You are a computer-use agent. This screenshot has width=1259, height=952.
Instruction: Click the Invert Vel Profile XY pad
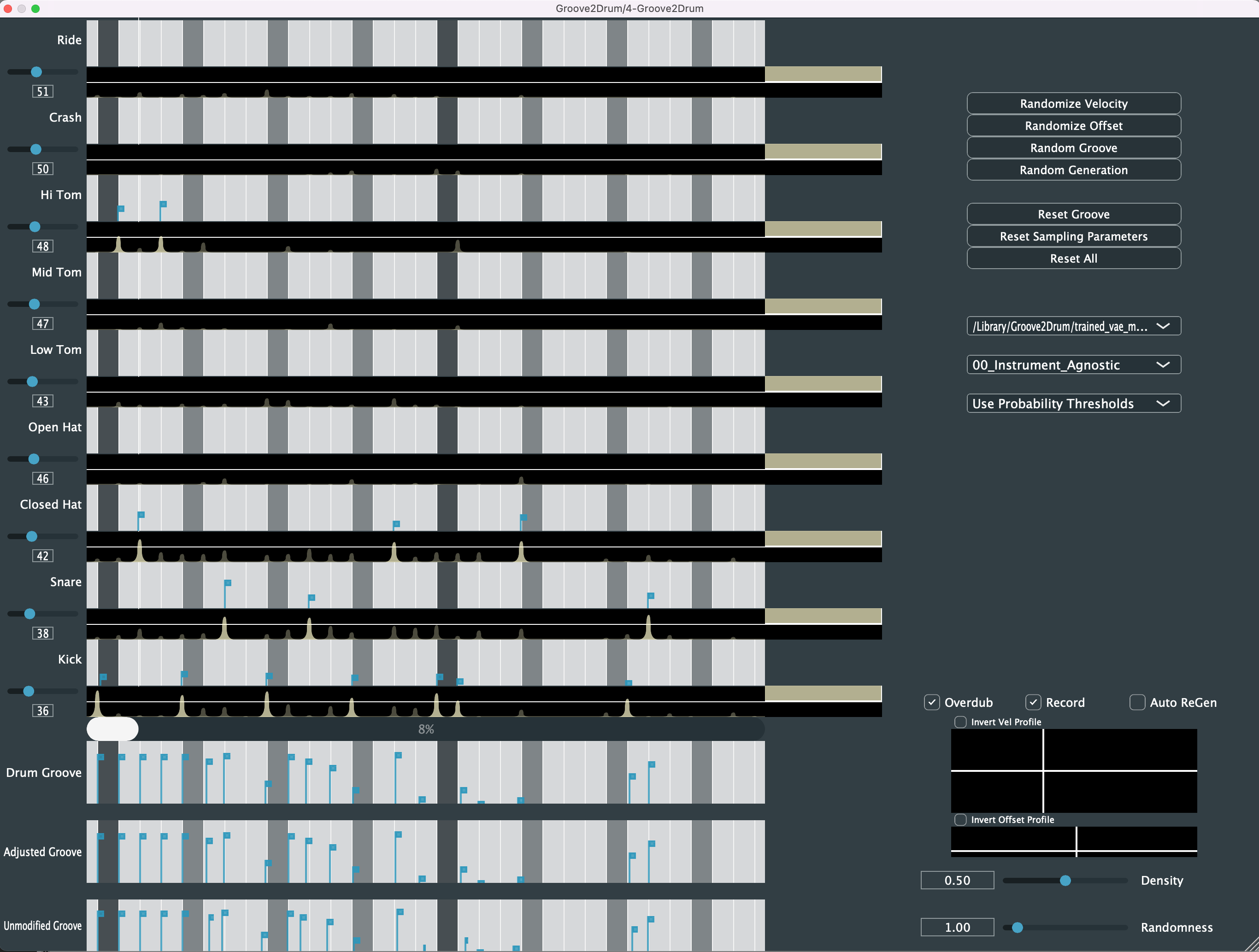click(x=1073, y=770)
